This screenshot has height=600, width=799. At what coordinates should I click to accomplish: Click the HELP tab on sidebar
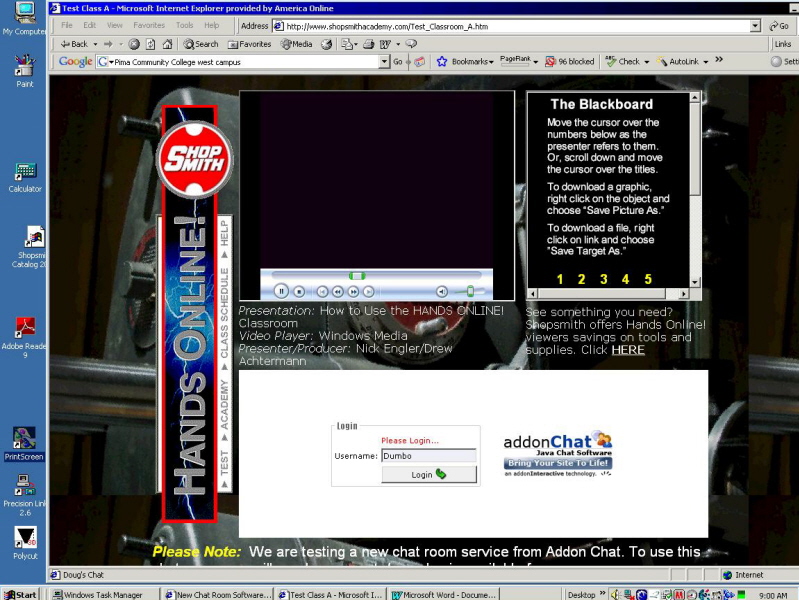pyautogui.click(x=224, y=233)
